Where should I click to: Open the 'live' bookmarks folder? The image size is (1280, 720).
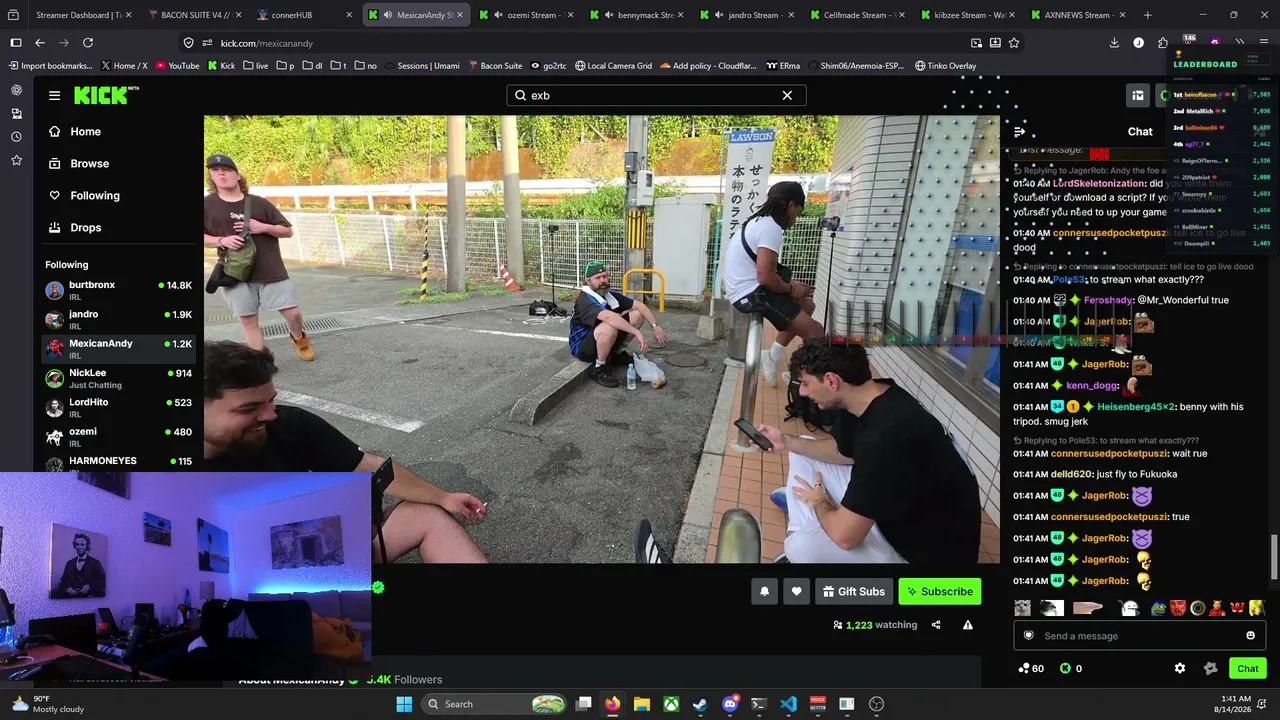(255, 66)
